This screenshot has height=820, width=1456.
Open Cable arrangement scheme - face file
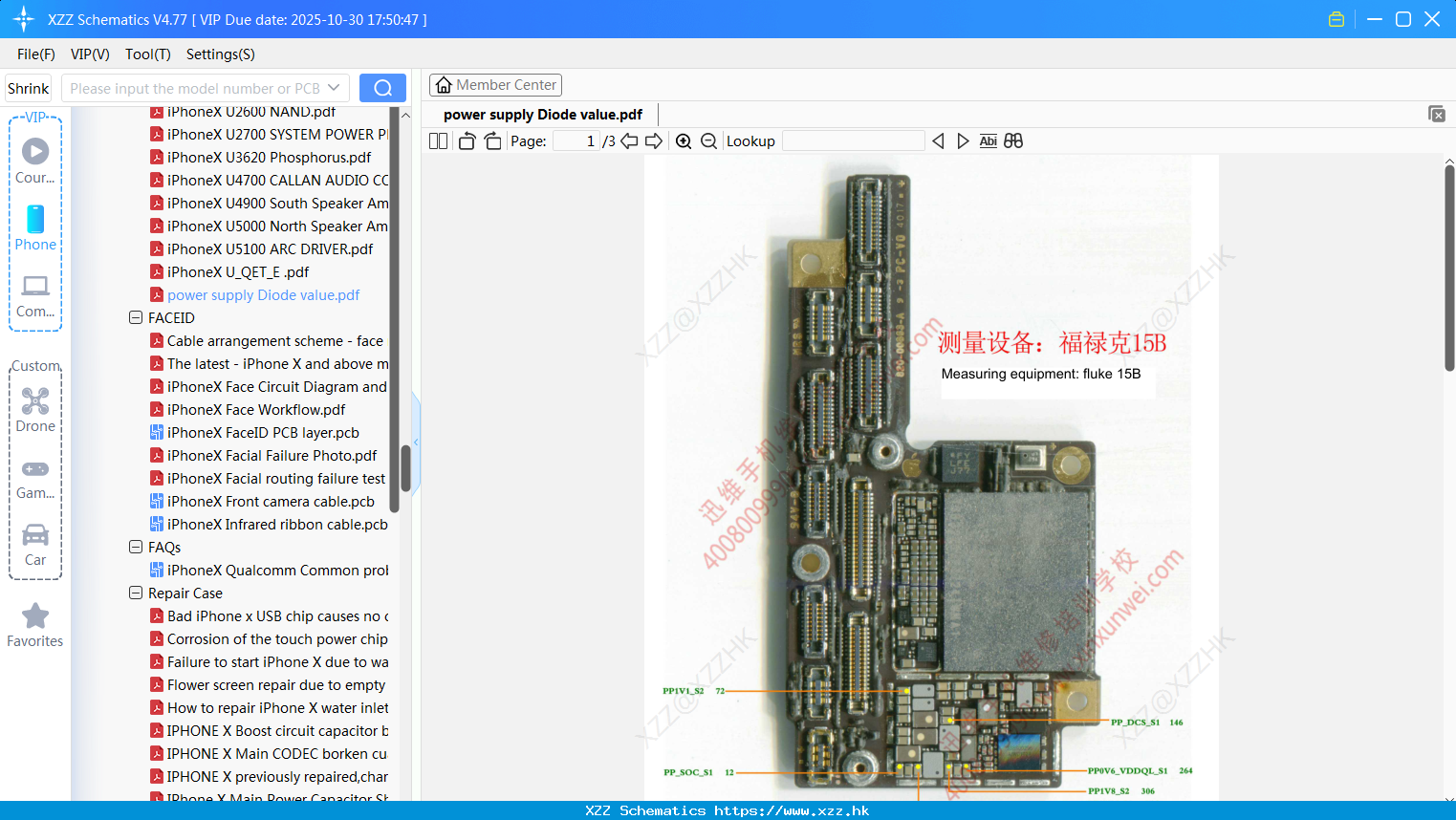coord(267,340)
